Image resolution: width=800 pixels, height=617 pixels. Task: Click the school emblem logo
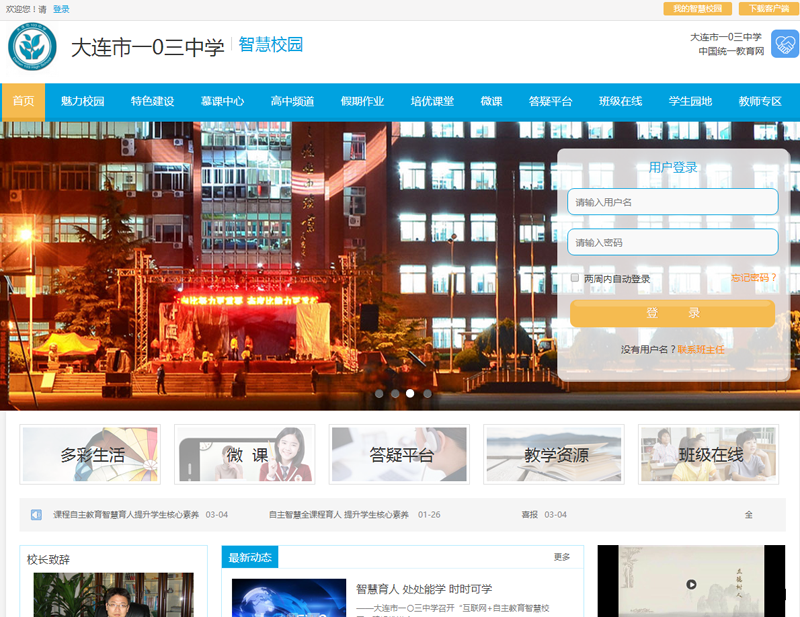click(x=32, y=46)
